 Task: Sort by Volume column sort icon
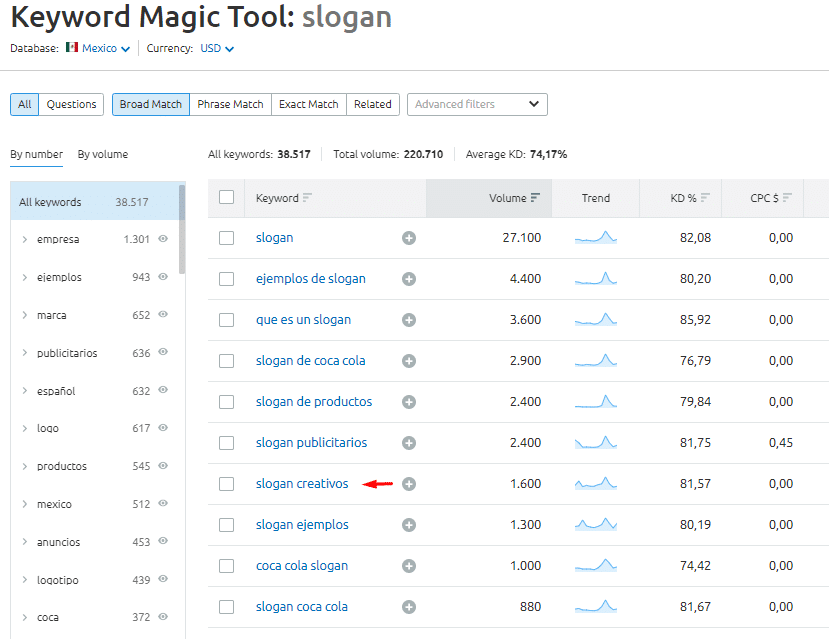tap(535, 198)
